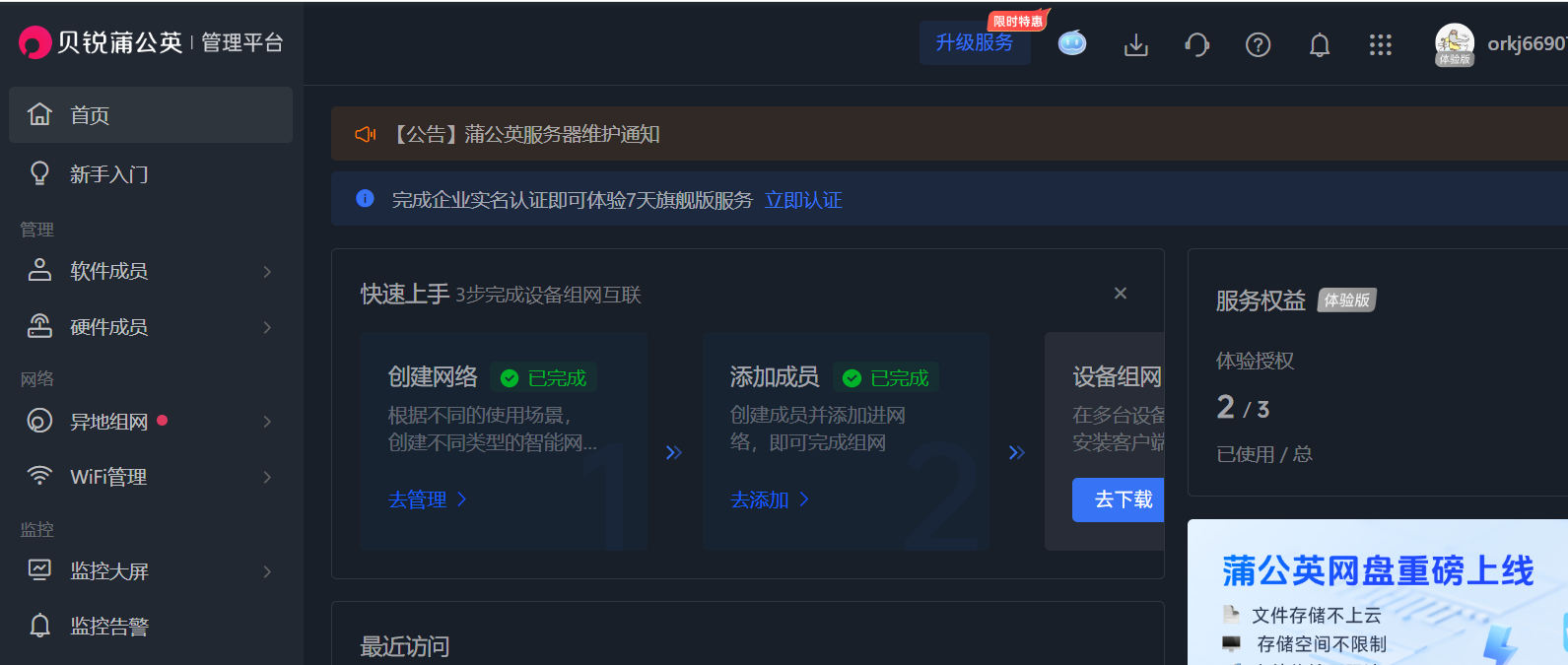Click double arrow after 创建网络 card
The image size is (1568, 665).
click(x=674, y=452)
